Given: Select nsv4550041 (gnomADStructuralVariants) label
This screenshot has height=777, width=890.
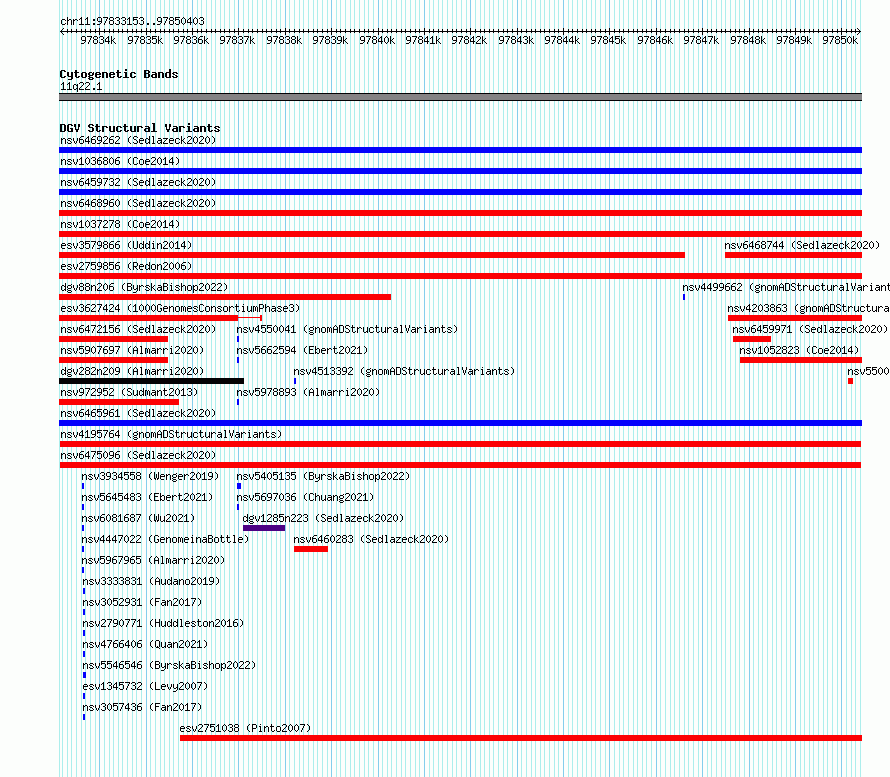Looking at the screenshot, I should pos(347,329).
